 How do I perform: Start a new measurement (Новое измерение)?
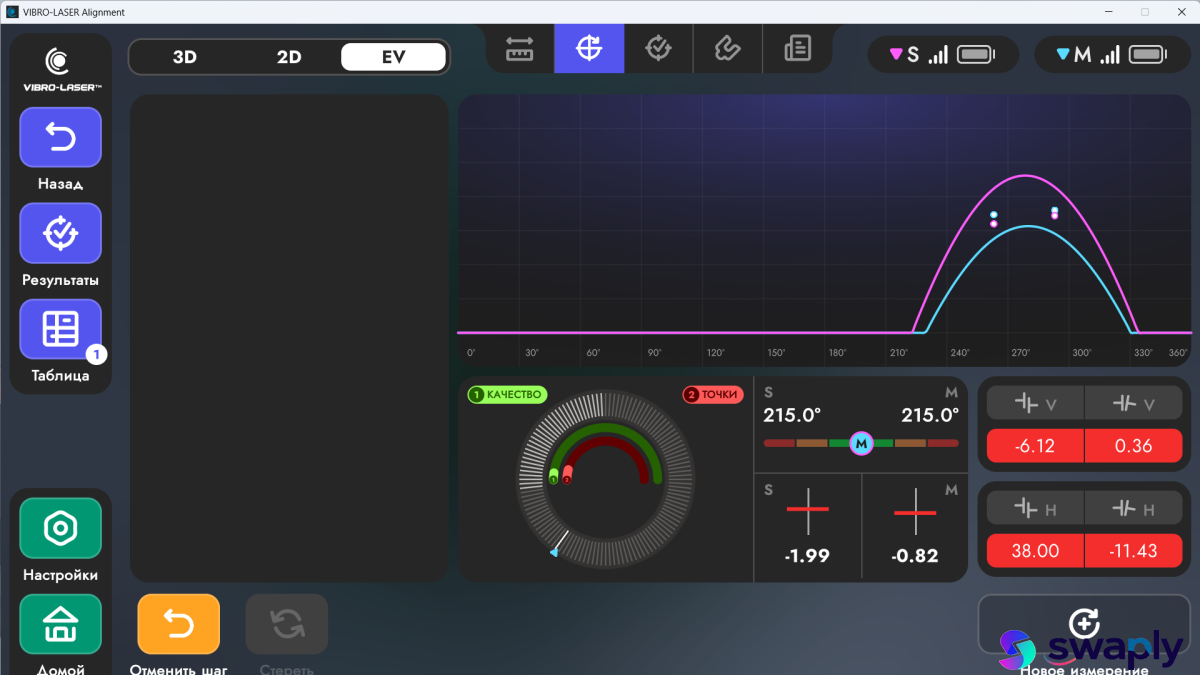coord(1083,624)
